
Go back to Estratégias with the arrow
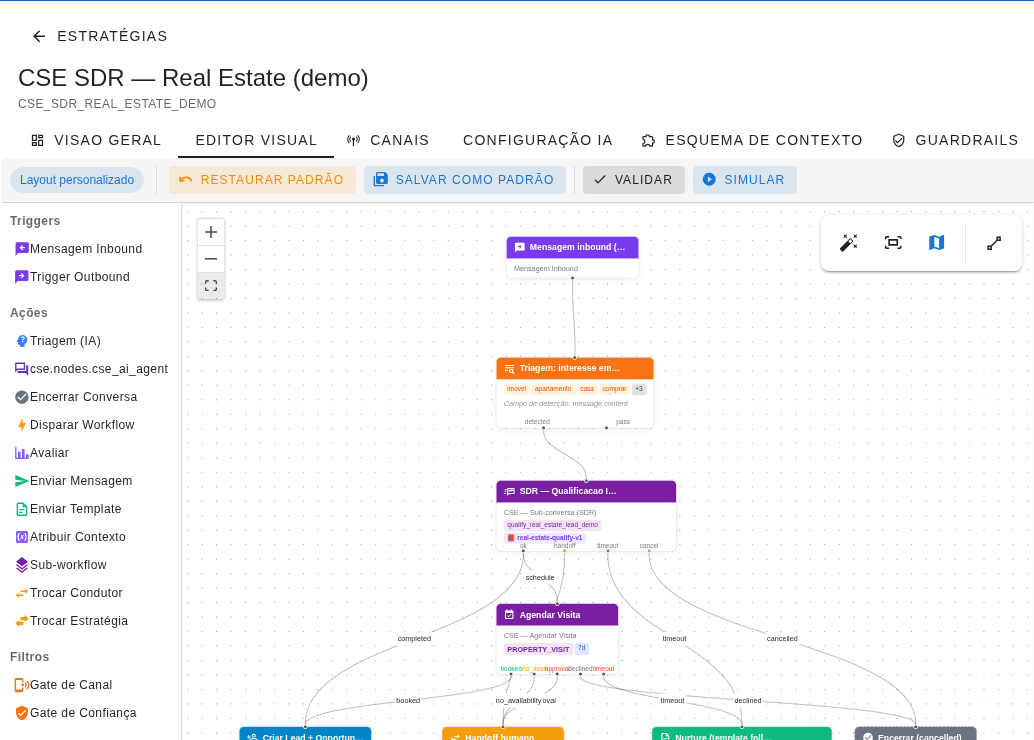coord(40,36)
